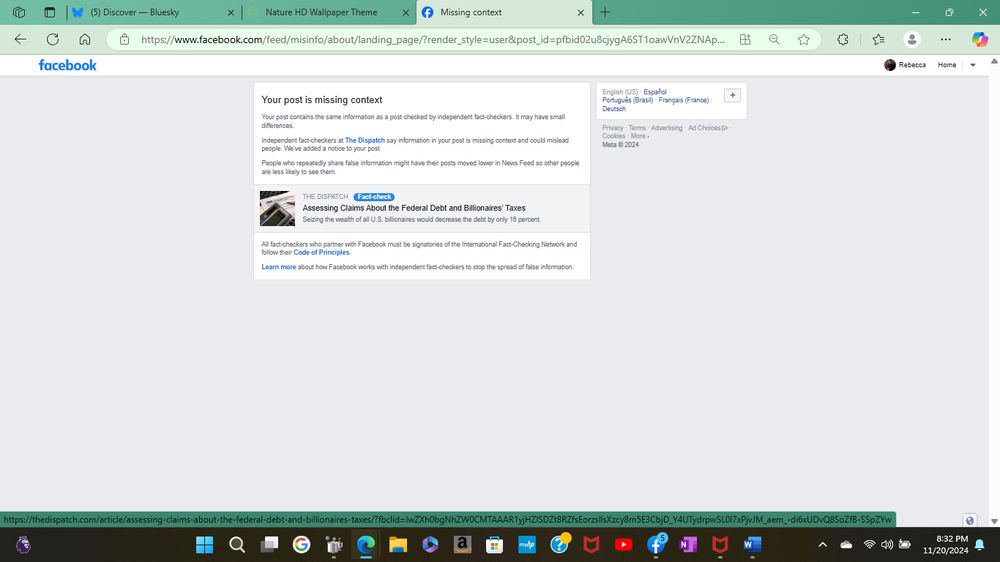
Task: Open the Privacy footer link
Action: pos(613,128)
